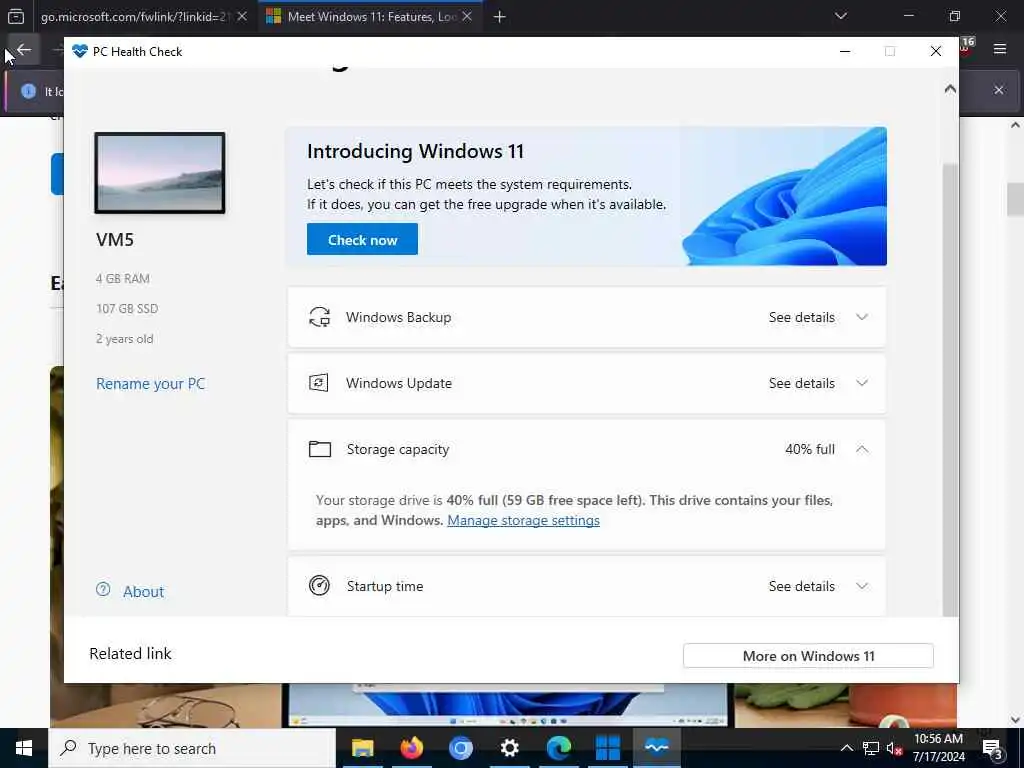
Task: Click the VM5 device thumbnail image
Action: coord(160,172)
